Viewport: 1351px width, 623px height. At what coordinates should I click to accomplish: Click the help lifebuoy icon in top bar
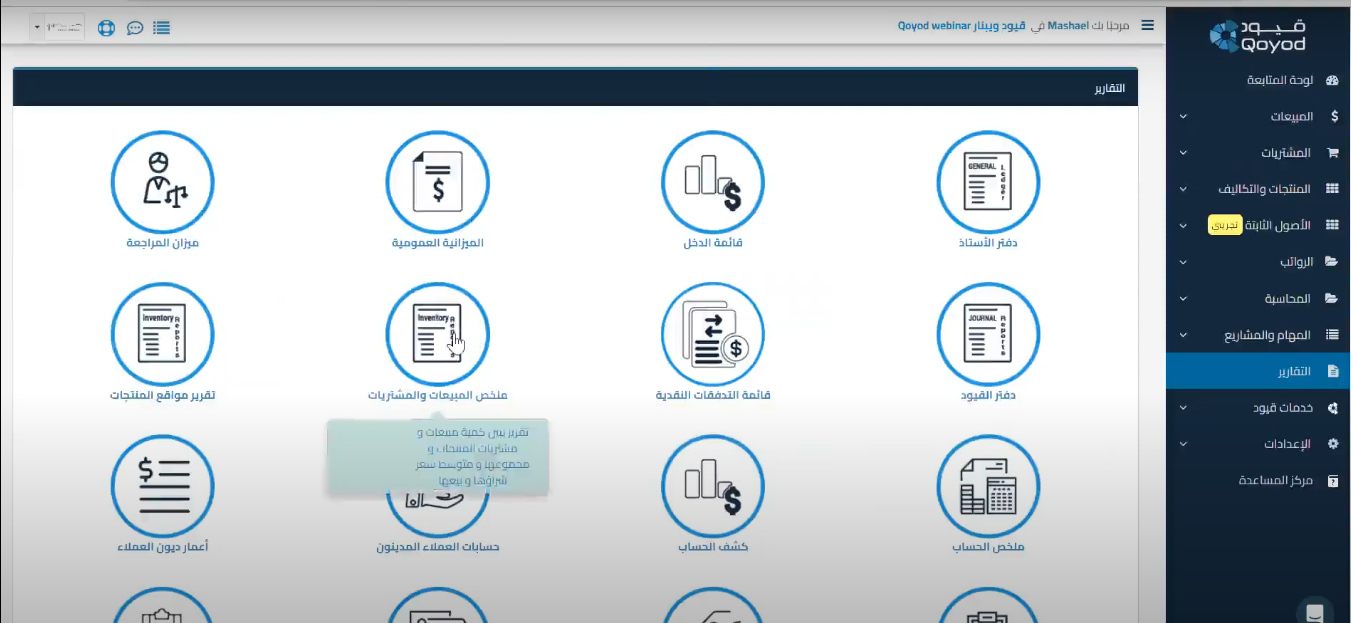point(107,27)
